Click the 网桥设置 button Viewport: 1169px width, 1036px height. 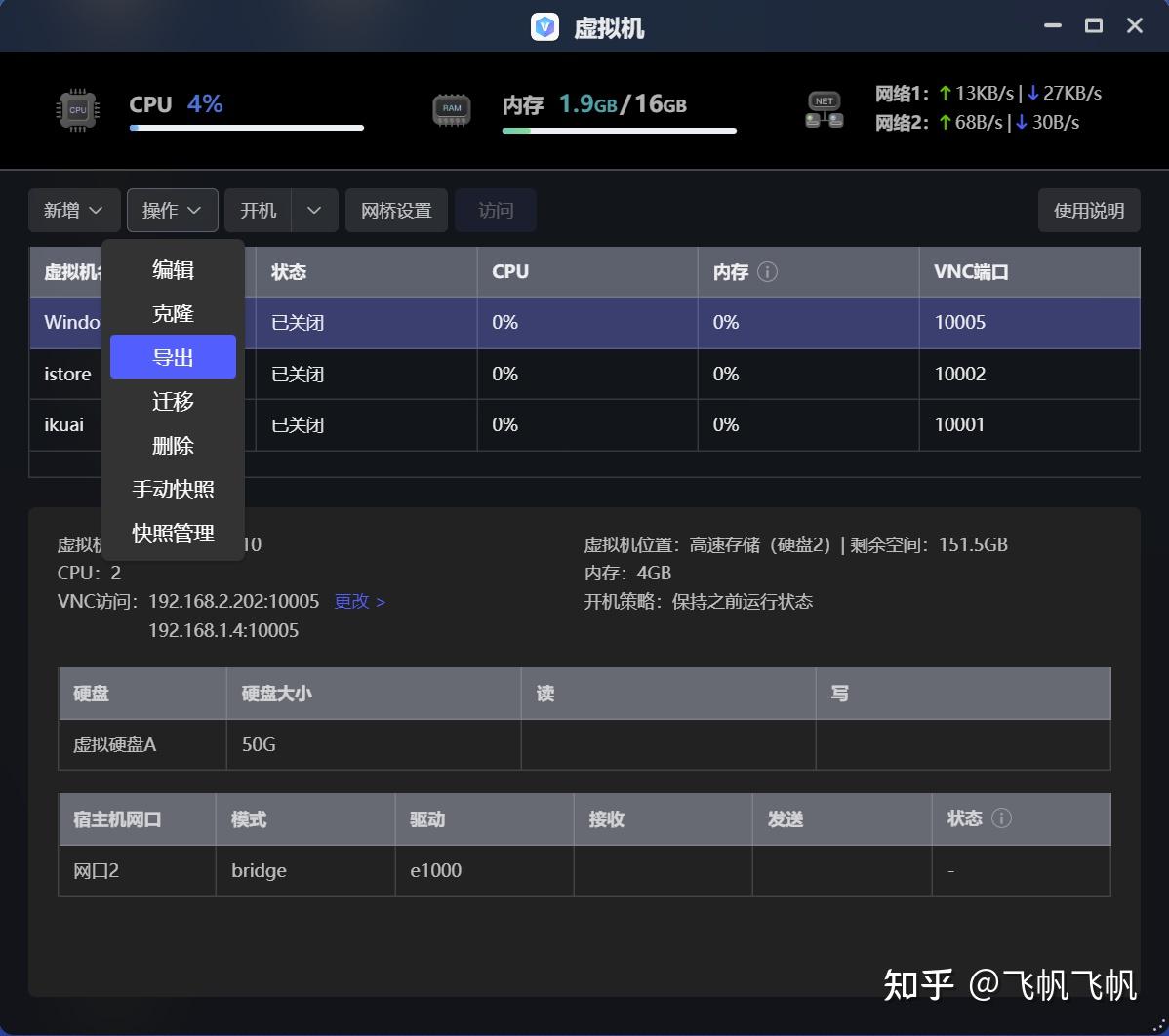[396, 210]
